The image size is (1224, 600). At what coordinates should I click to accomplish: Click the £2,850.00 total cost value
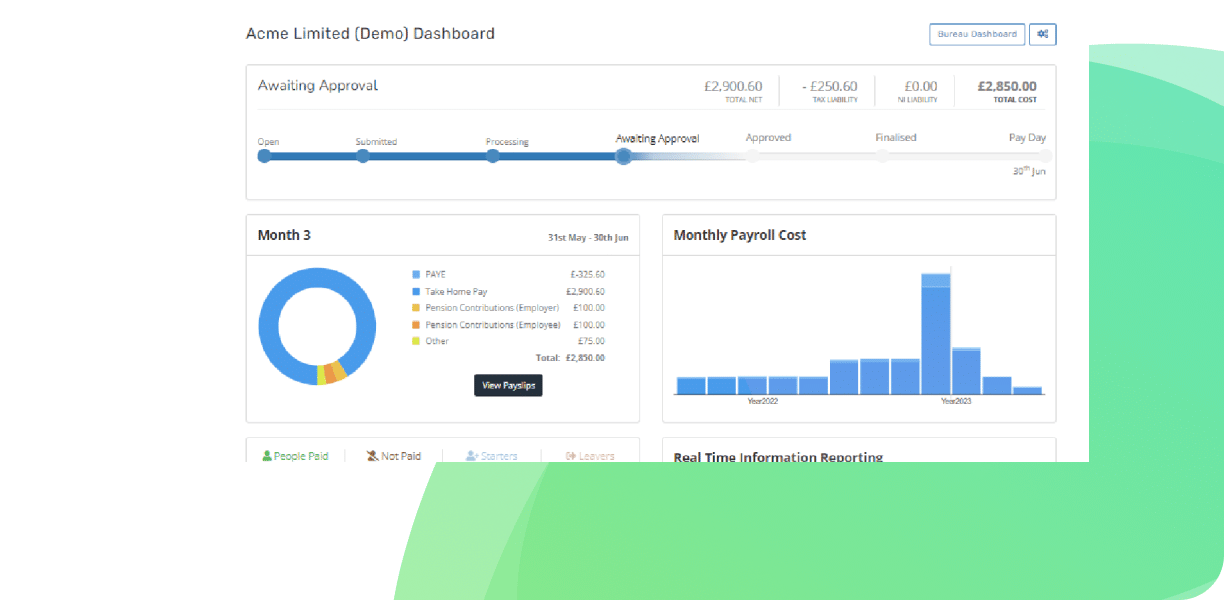tap(1007, 86)
